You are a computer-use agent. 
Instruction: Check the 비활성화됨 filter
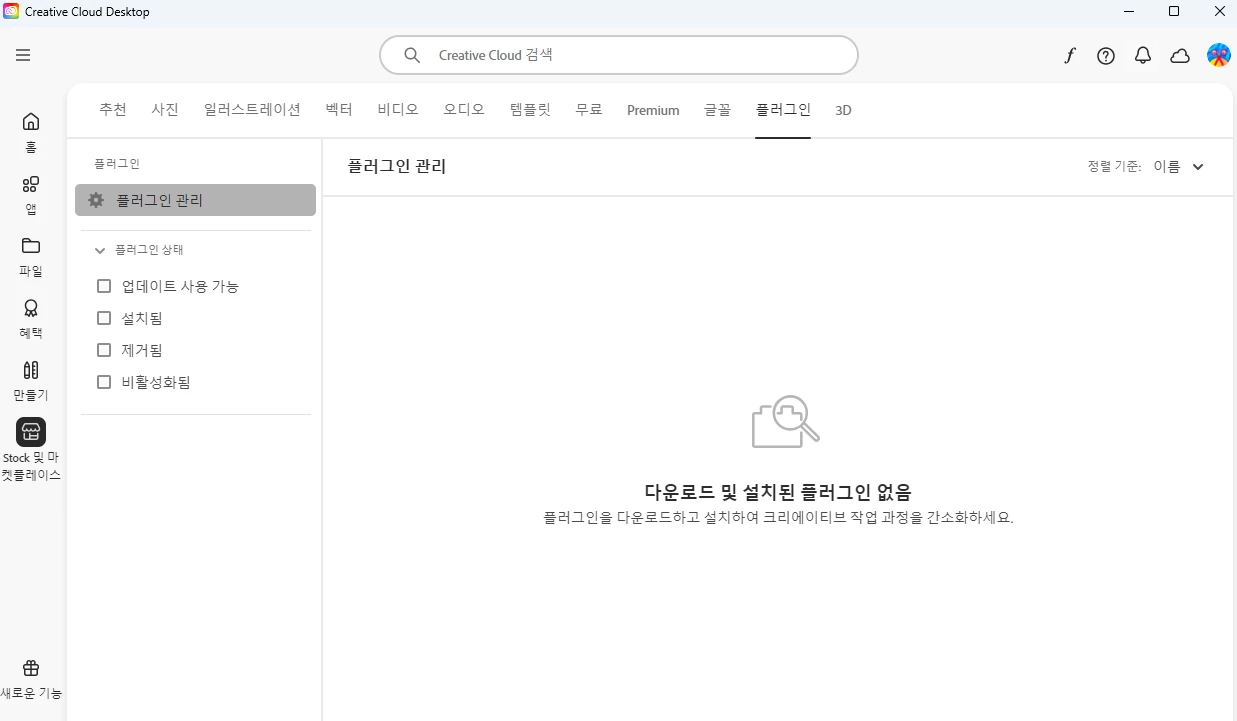pyautogui.click(x=104, y=382)
